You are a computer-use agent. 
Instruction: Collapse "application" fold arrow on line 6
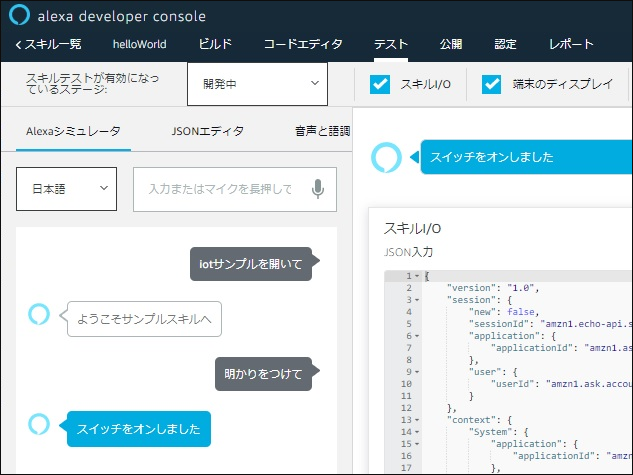(x=417, y=336)
